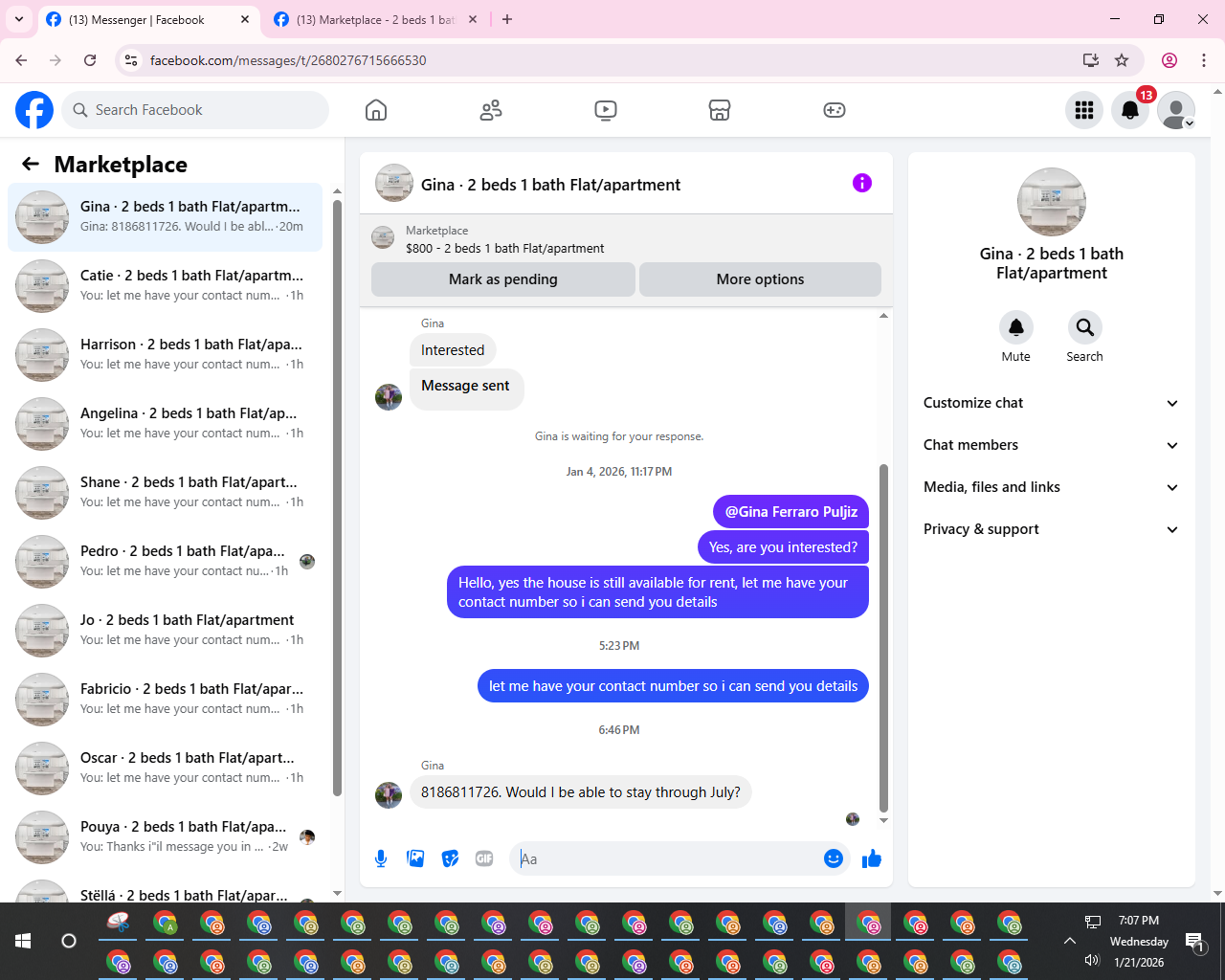Screen dimensions: 1225x980
Task: Click the conversation list scrollbar
Action: point(337,498)
